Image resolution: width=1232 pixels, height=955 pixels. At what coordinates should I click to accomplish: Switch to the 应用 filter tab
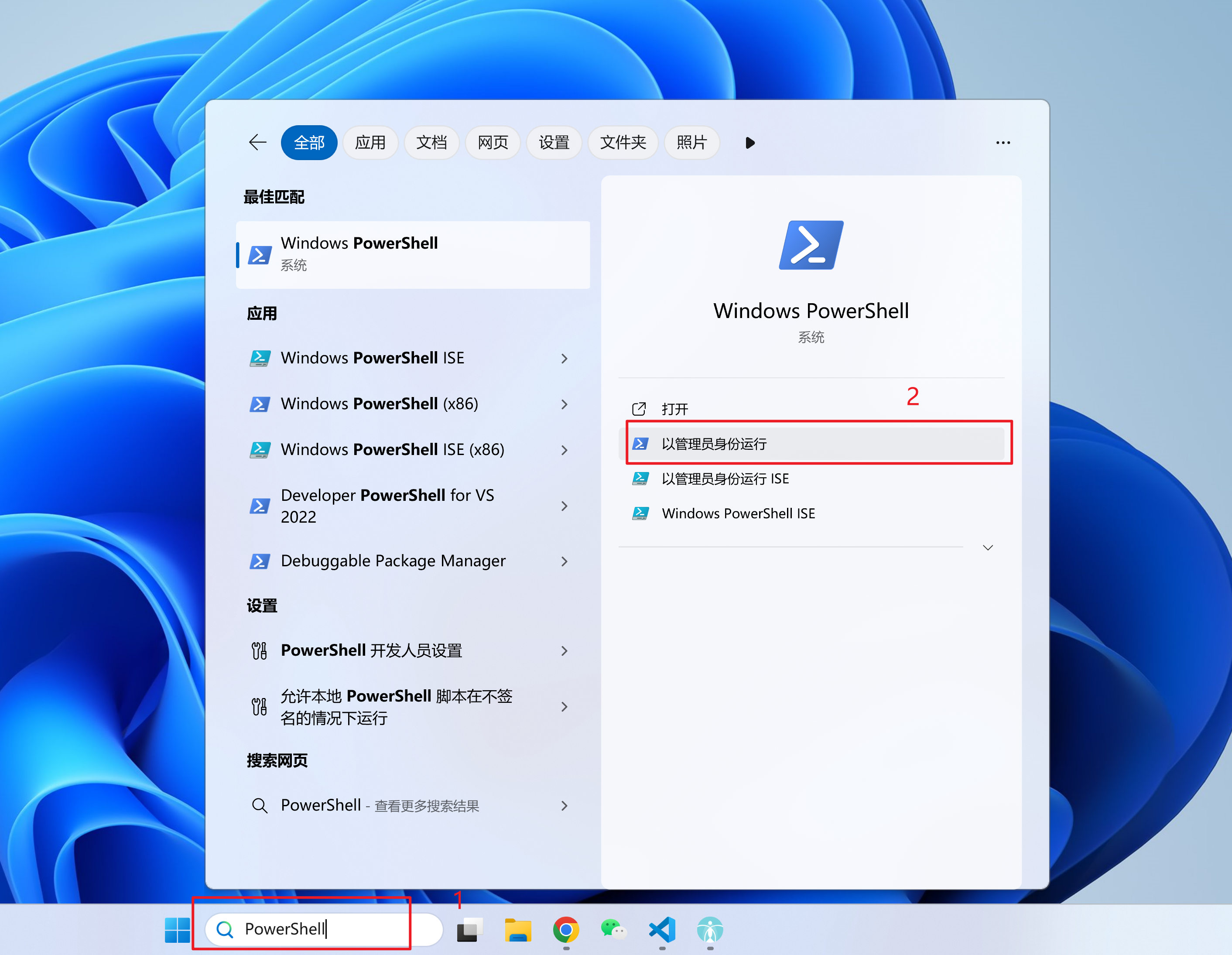coord(370,142)
